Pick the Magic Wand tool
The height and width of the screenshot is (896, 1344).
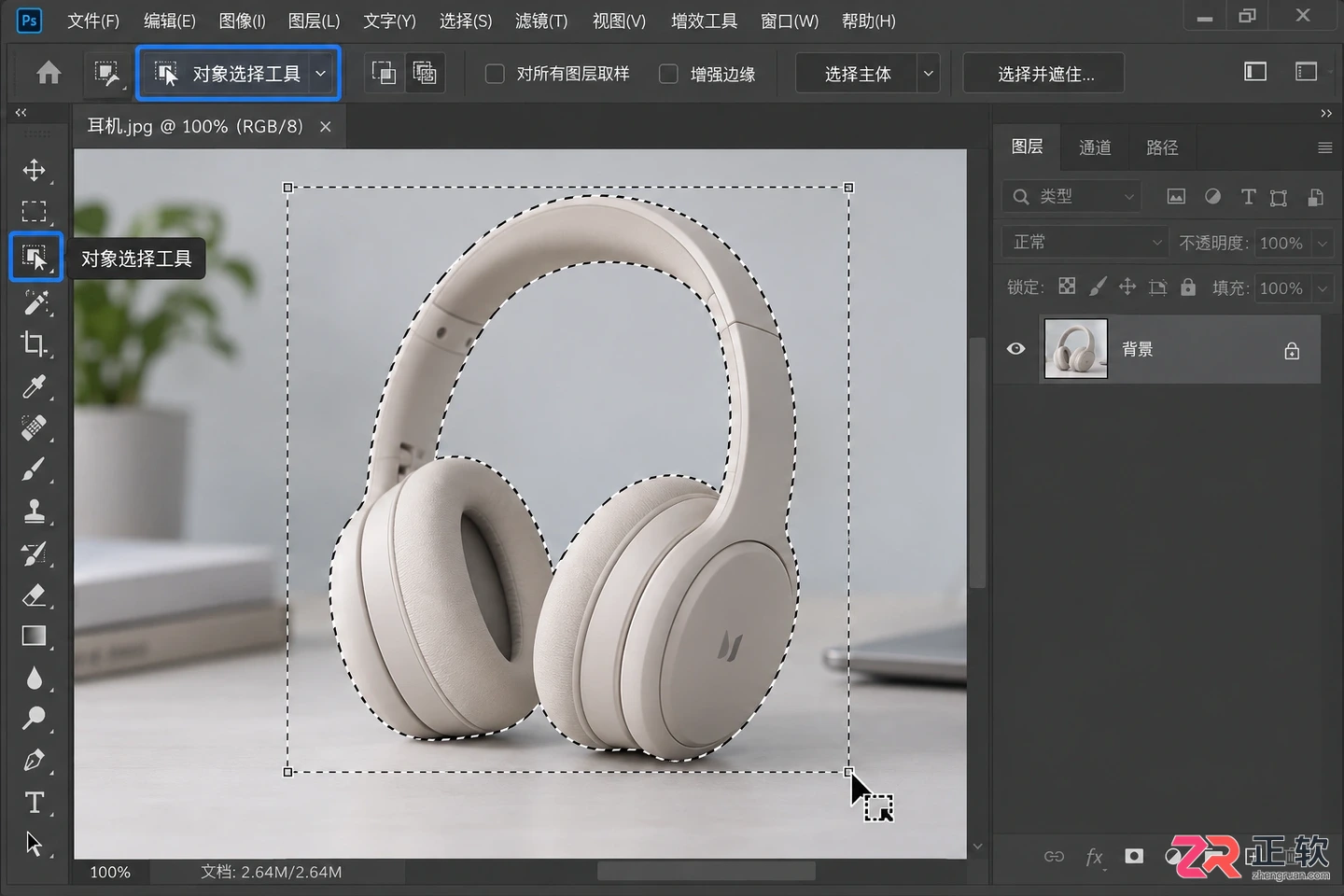35,301
